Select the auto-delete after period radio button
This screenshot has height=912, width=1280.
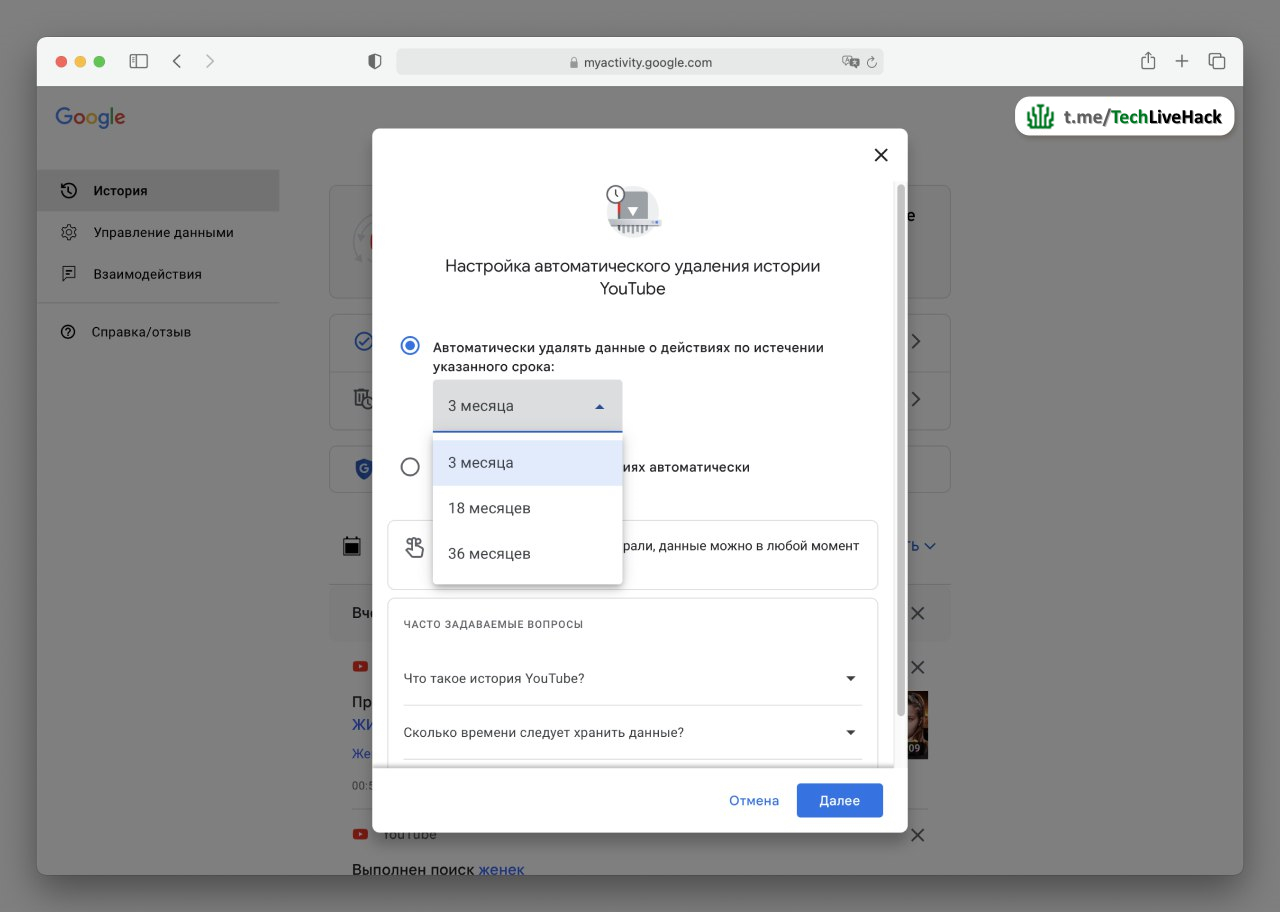[x=410, y=346]
